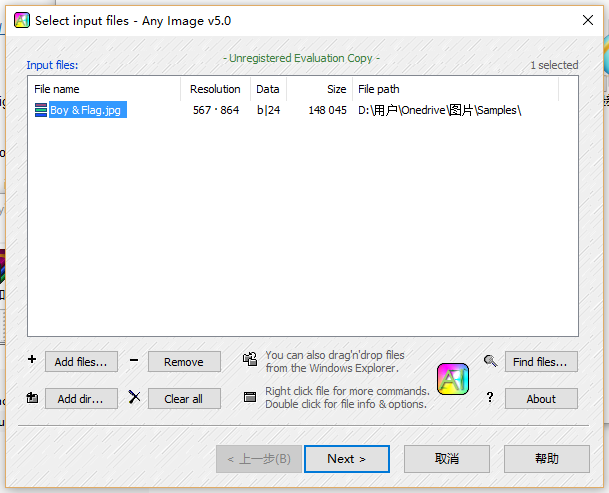Click the X icon beside Clear all
This screenshot has width=609, height=493.
pyautogui.click(x=135, y=398)
